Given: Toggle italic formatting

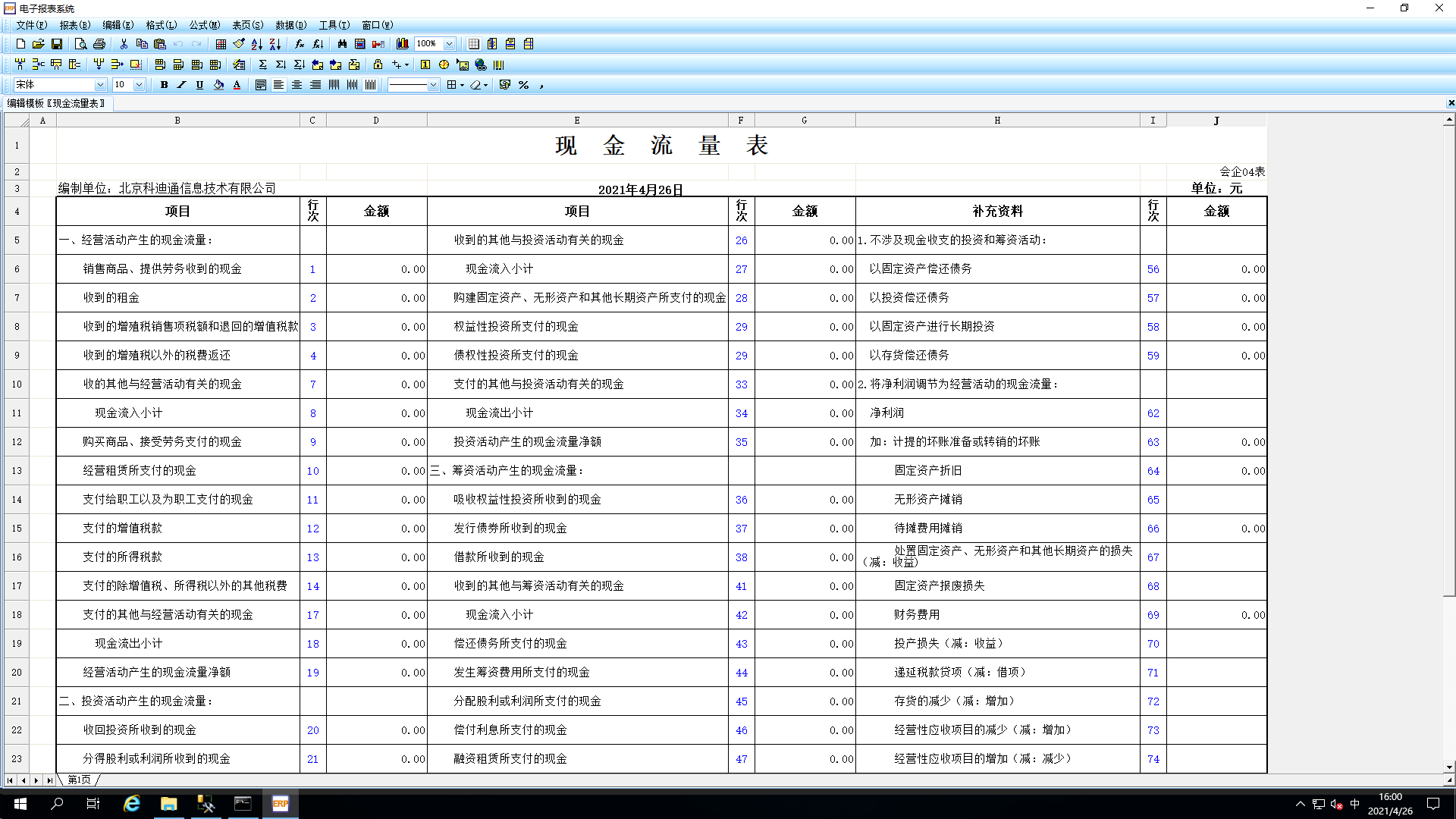Looking at the screenshot, I should click(182, 85).
